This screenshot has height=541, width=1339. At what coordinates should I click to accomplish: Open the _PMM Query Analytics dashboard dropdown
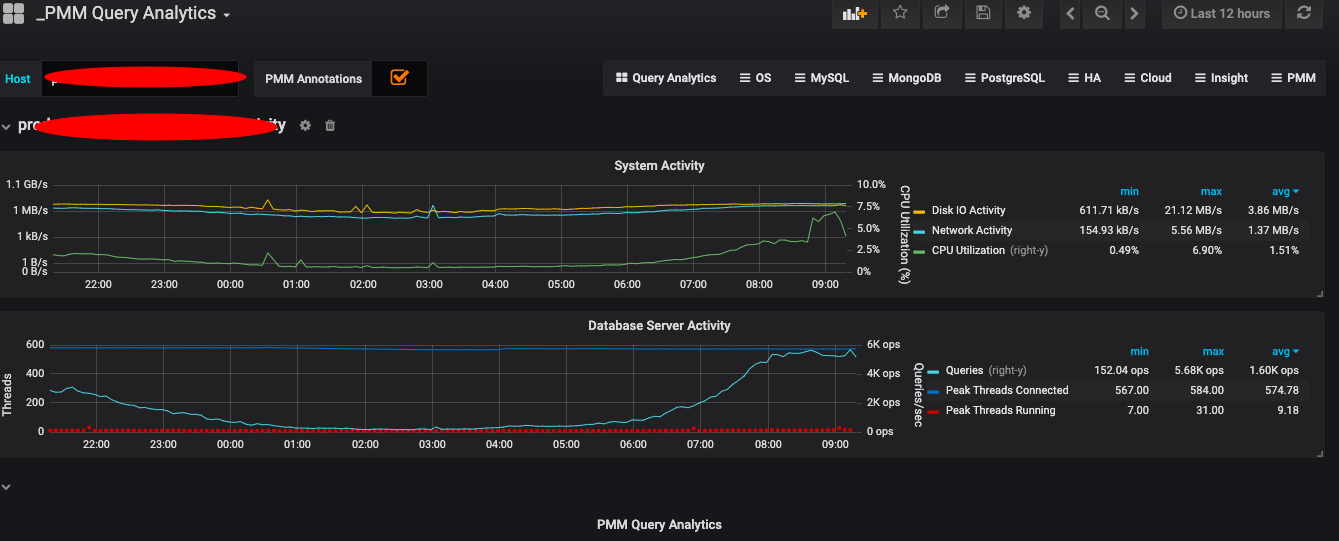coord(133,14)
